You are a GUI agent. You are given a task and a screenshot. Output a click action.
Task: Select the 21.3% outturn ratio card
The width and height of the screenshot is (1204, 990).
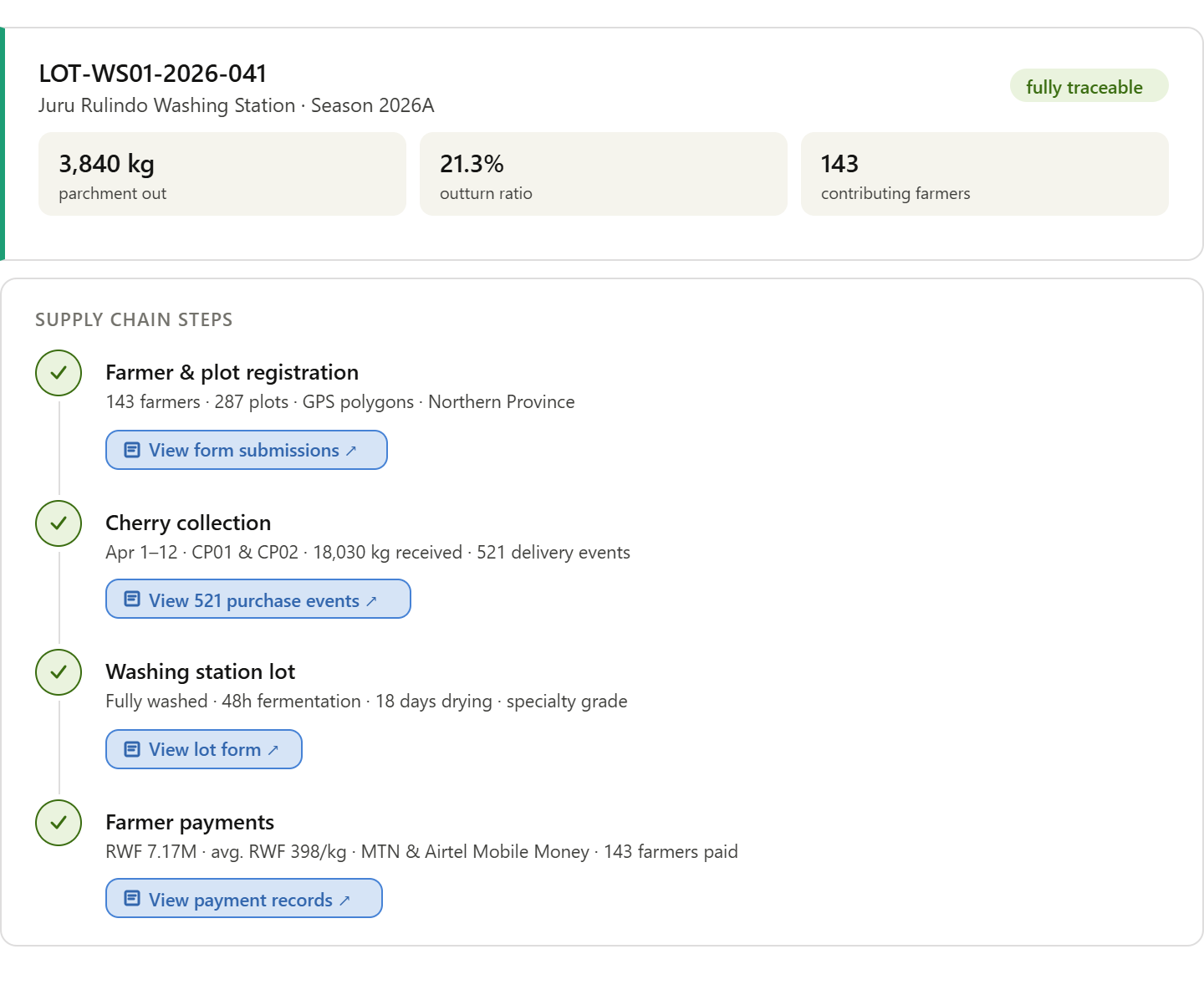(603, 174)
